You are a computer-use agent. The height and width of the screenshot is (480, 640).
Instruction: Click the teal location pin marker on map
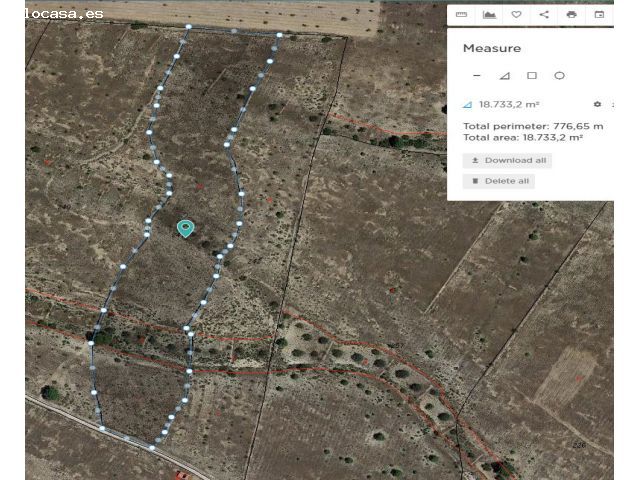185,228
